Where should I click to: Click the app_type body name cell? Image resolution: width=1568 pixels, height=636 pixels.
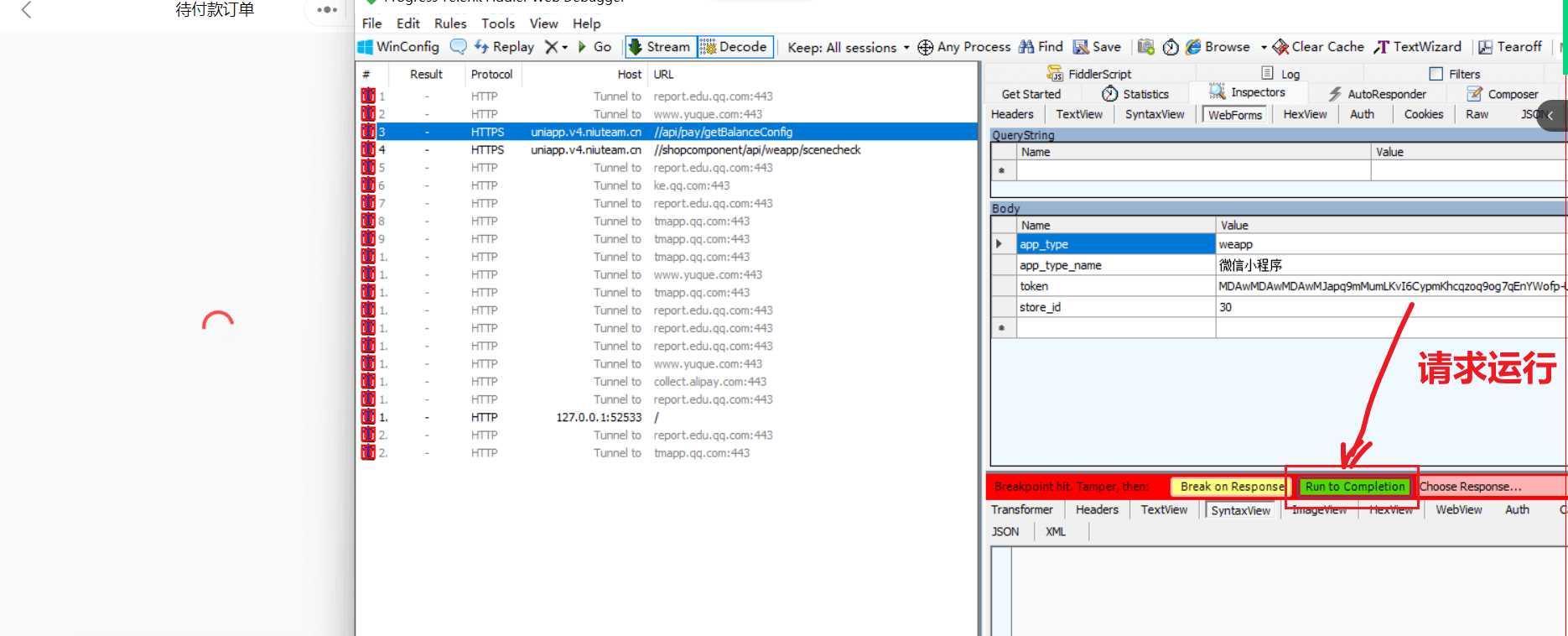click(x=1115, y=244)
